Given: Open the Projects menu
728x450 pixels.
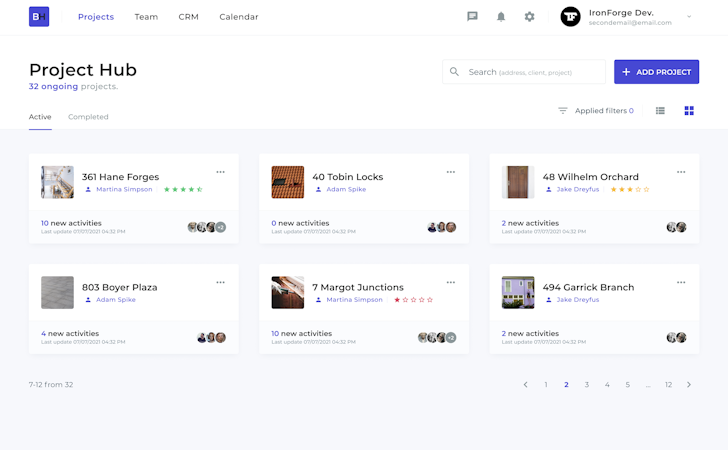Looking at the screenshot, I should tap(96, 17).
